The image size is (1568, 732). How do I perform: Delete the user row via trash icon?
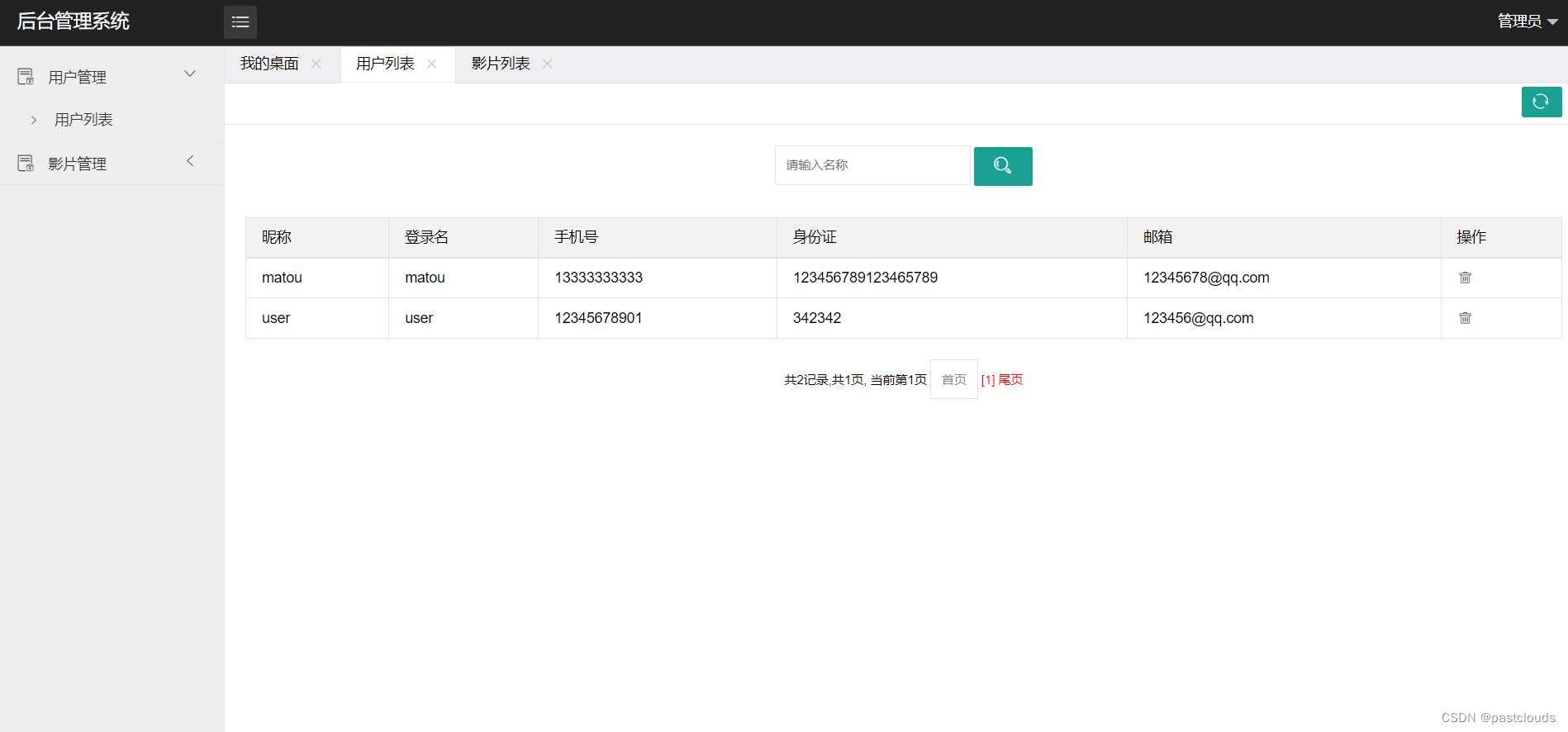coord(1465,318)
